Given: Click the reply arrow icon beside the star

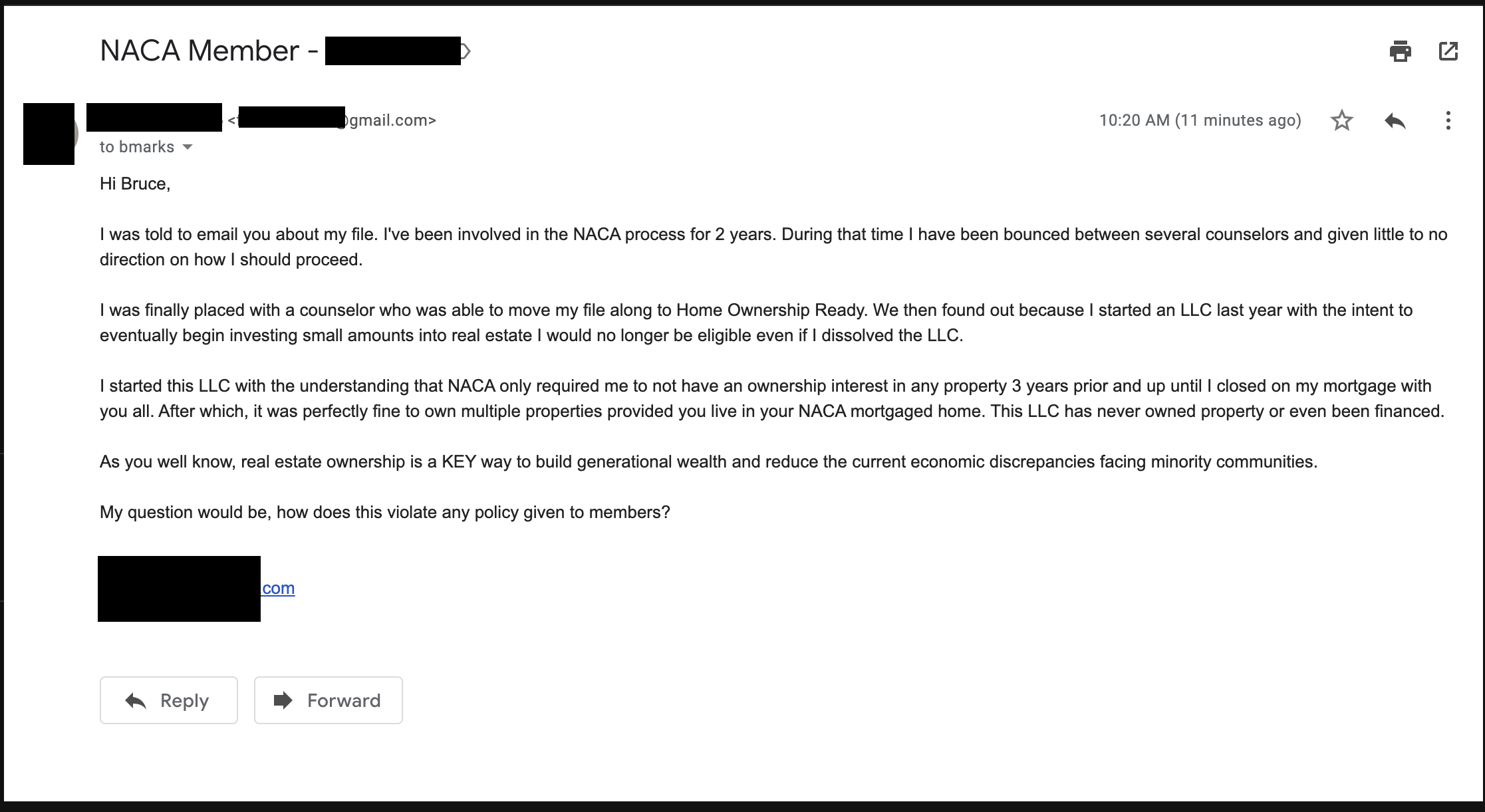Looking at the screenshot, I should pos(1395,120).
